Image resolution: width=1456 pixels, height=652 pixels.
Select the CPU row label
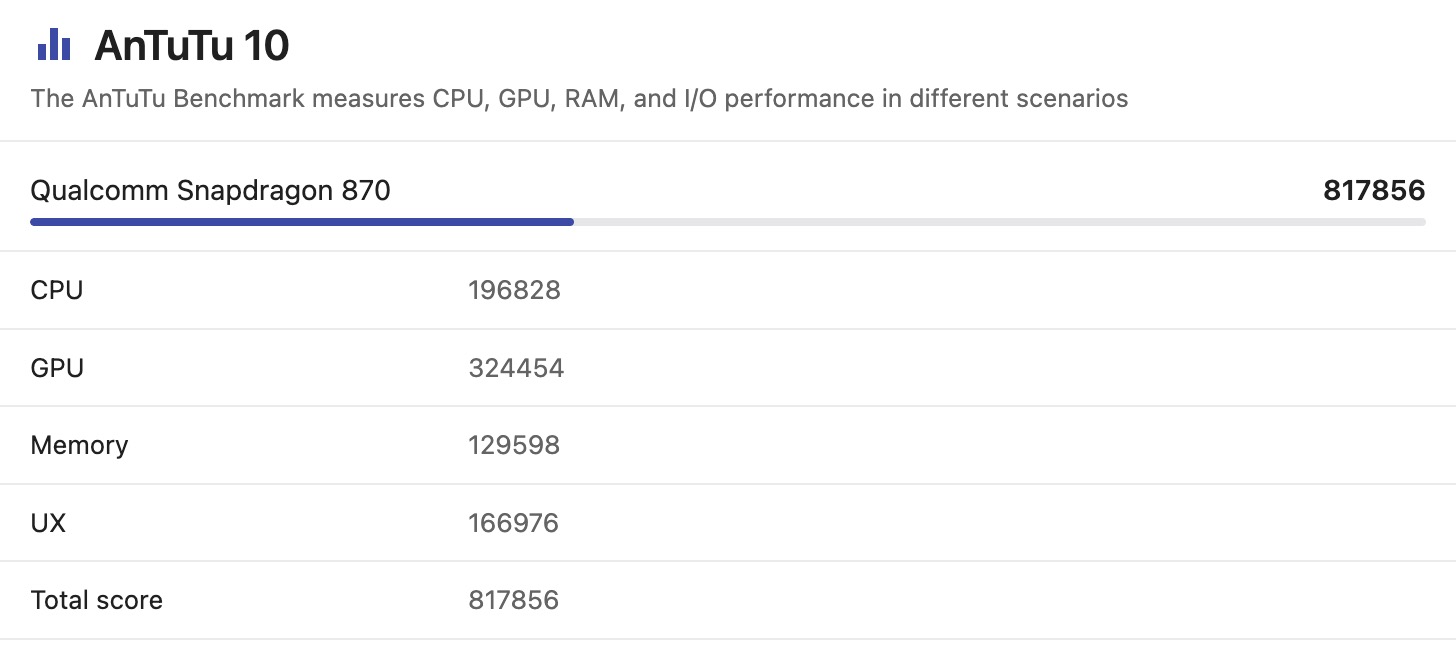pyautogui.click(x=57, y=290)
